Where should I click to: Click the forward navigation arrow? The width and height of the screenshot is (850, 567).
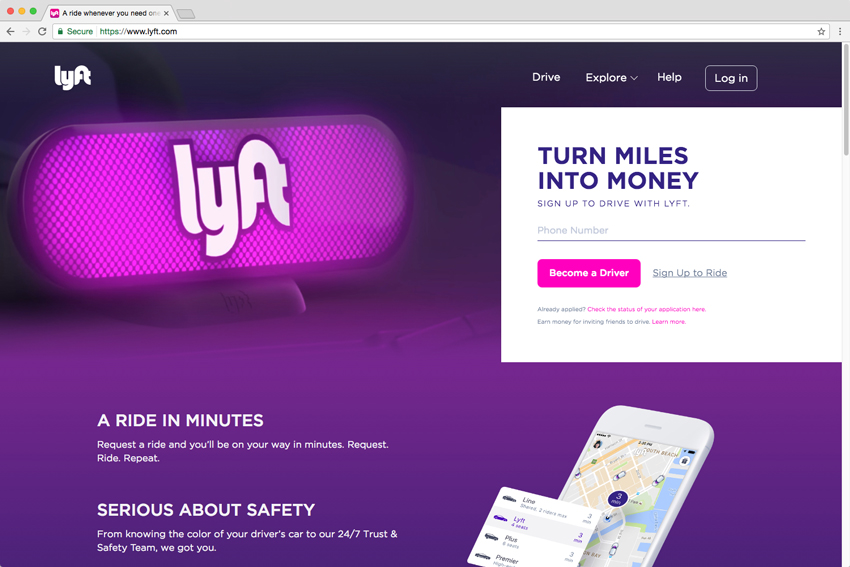click(x=26, y=31)
